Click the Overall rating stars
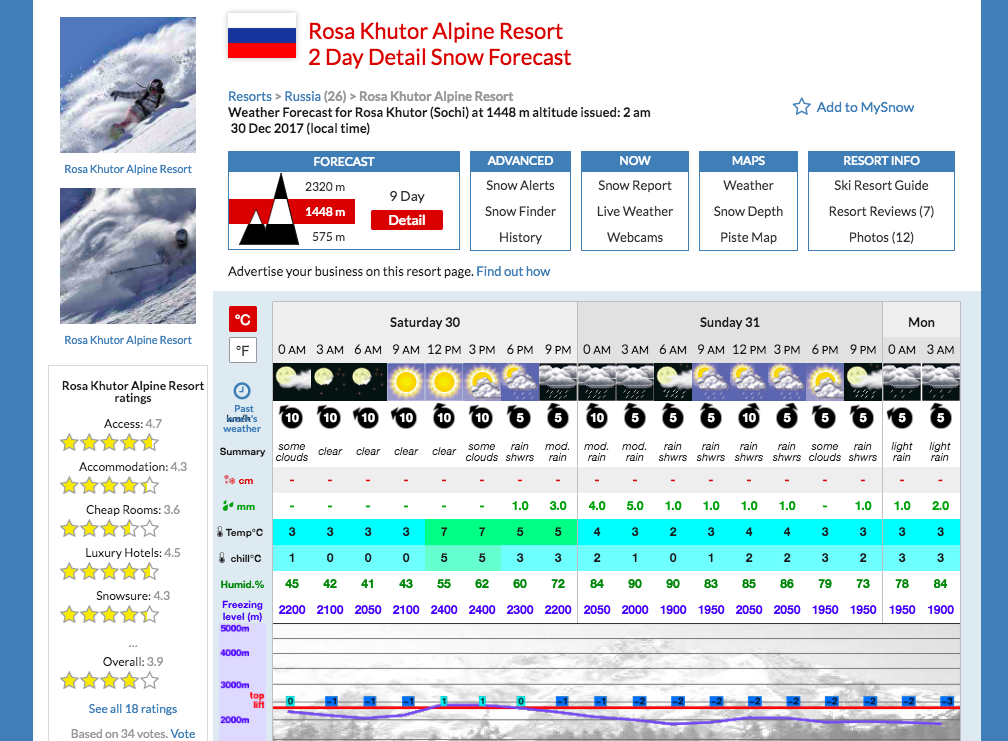 [109, 681]
